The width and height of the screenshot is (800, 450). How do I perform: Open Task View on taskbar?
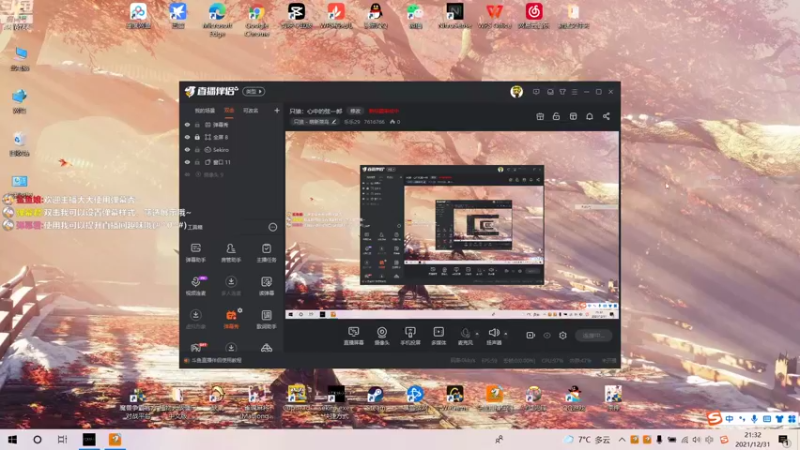62,439
